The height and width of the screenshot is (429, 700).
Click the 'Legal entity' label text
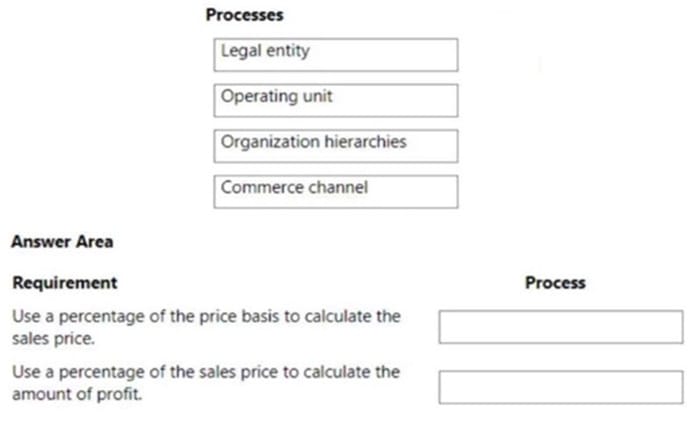265,51
